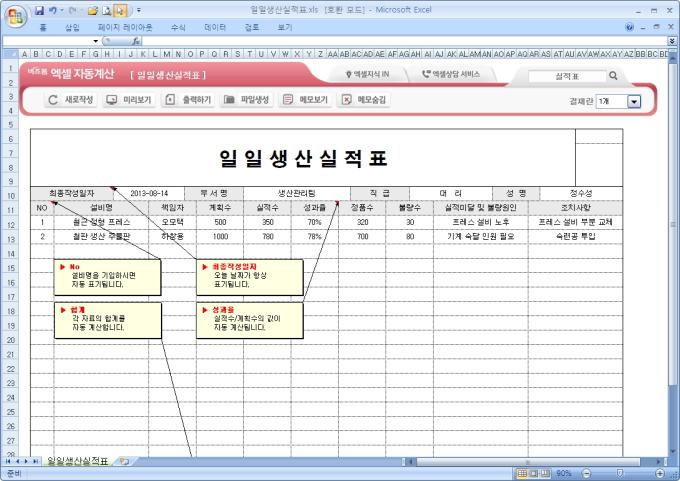
Task: Click the 숙련공 투입 action cell
Action: coord(575,236)
